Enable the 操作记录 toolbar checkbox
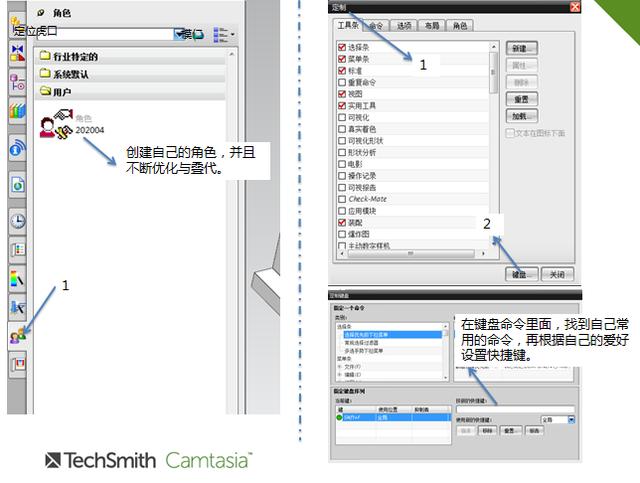640x483 pixels. pos(342,176)
